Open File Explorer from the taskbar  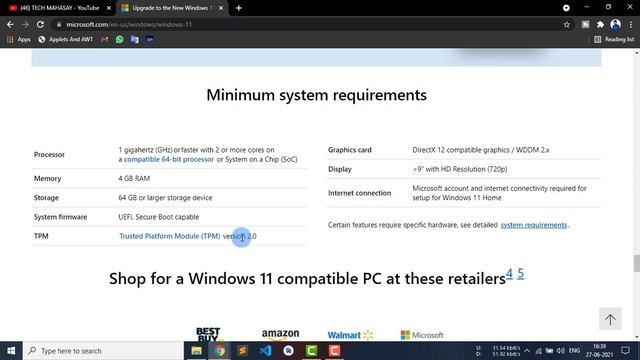(196, 351)
